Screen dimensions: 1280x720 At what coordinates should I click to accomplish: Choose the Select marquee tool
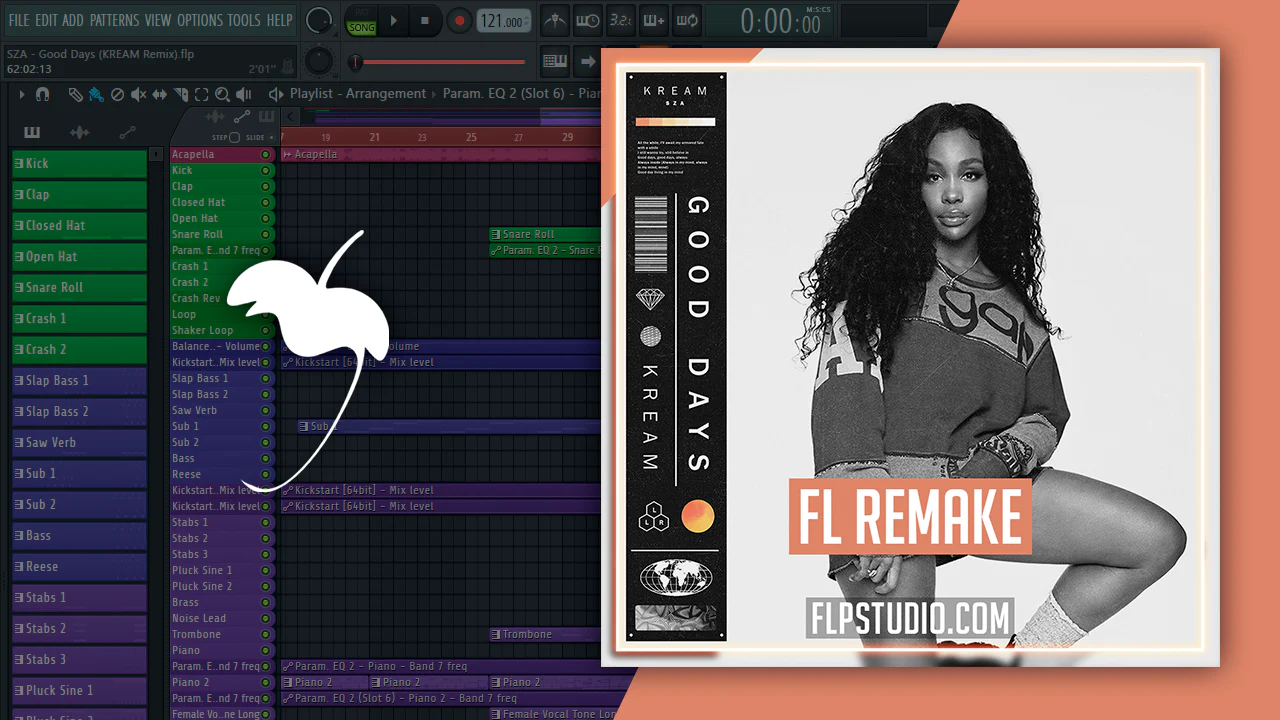coord(201,94)
